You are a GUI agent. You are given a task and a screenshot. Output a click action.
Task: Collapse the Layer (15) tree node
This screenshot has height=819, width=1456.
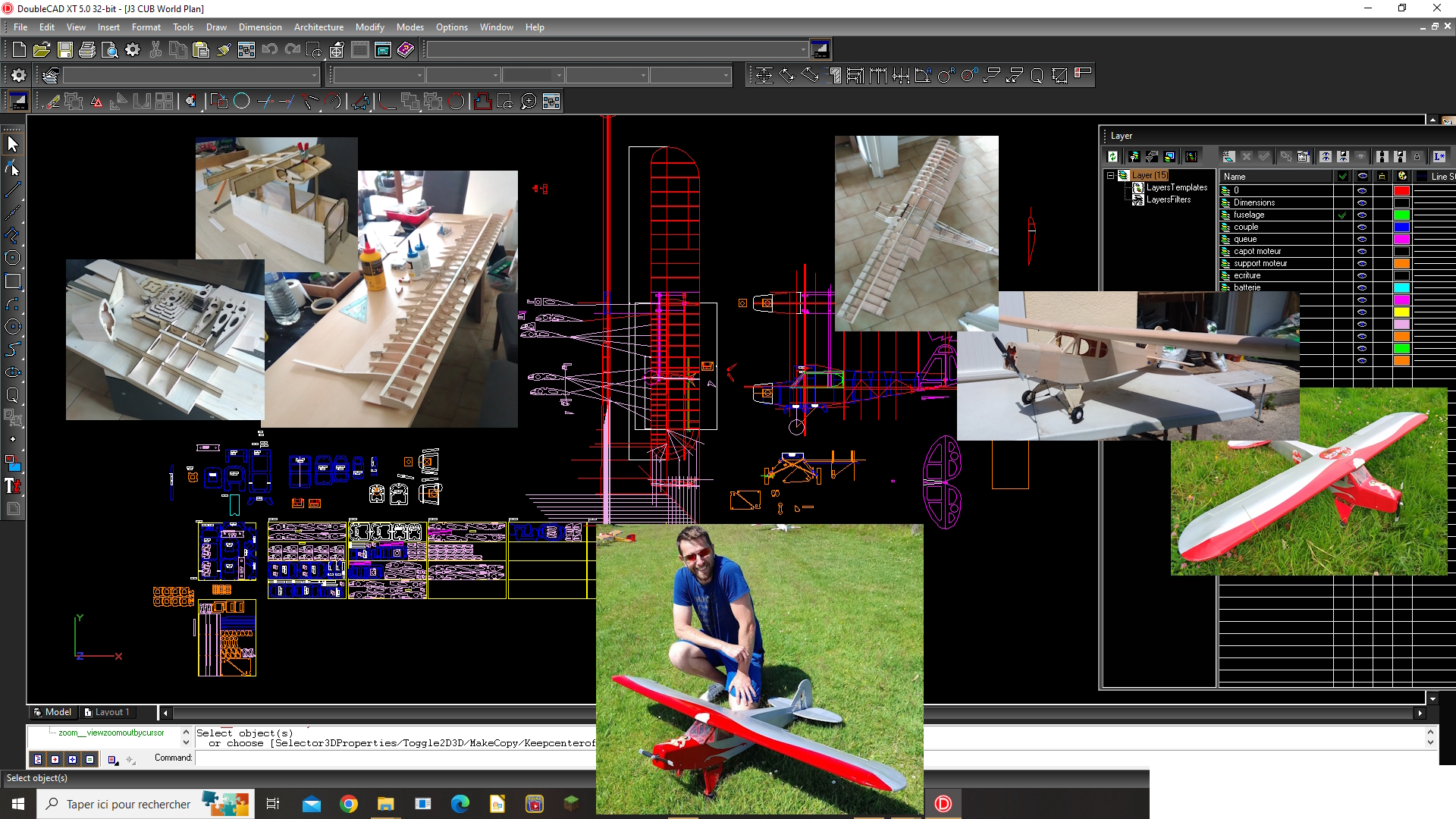pos(1110,175)
